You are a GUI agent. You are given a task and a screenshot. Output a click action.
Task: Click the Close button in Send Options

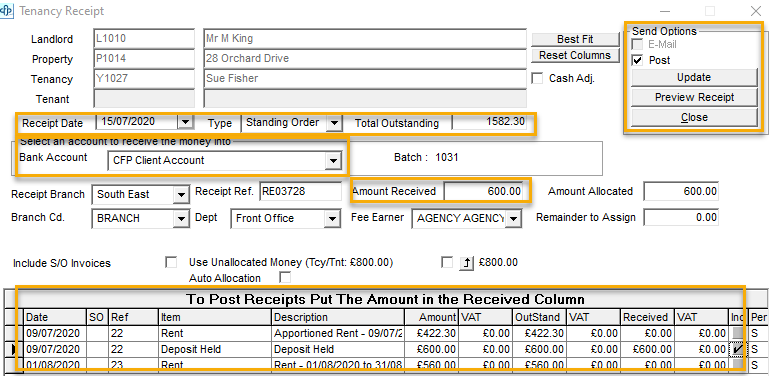[694, 118]
